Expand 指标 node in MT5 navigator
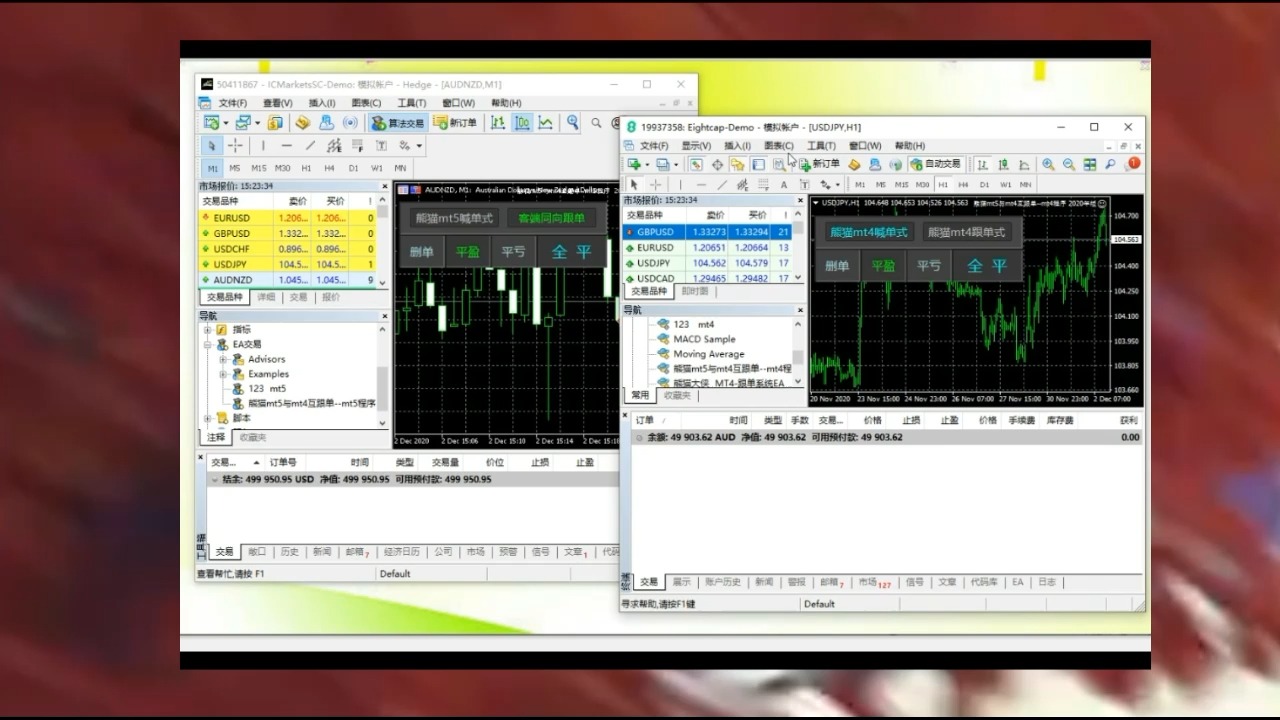This screenshot has width=1280, height=720. point(208,329)
